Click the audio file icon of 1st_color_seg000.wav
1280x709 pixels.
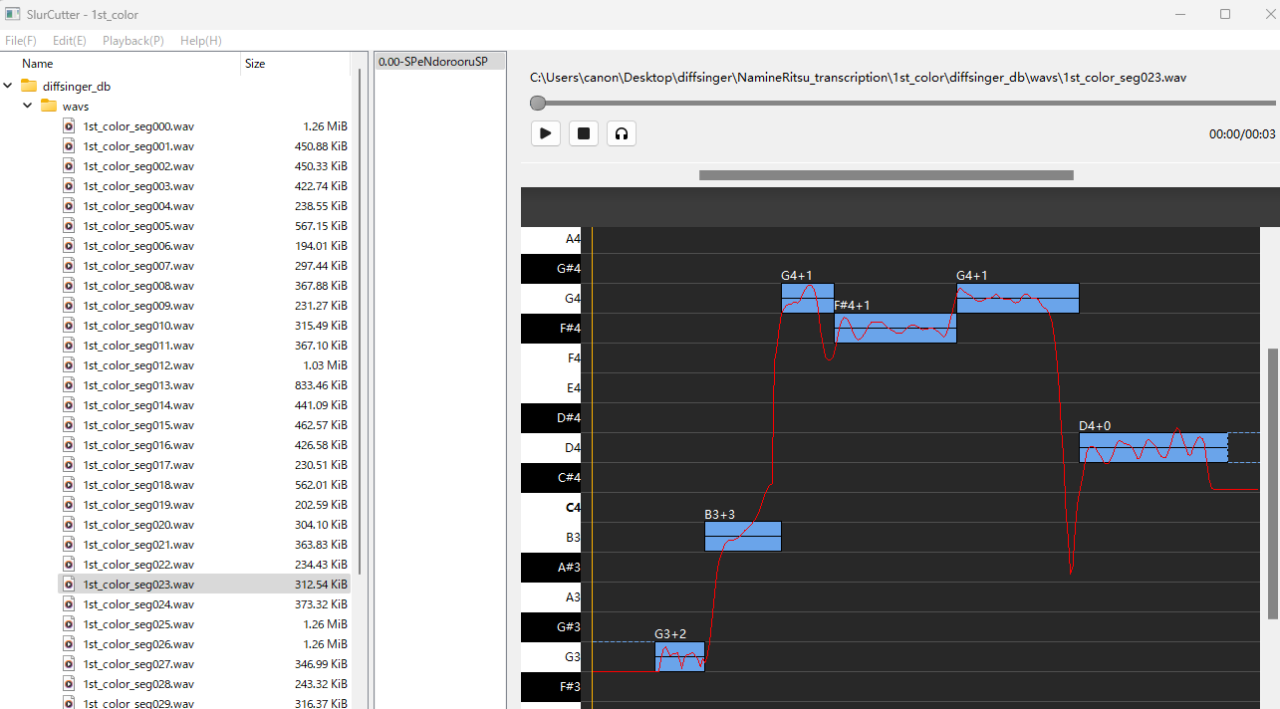coord(69,126)
